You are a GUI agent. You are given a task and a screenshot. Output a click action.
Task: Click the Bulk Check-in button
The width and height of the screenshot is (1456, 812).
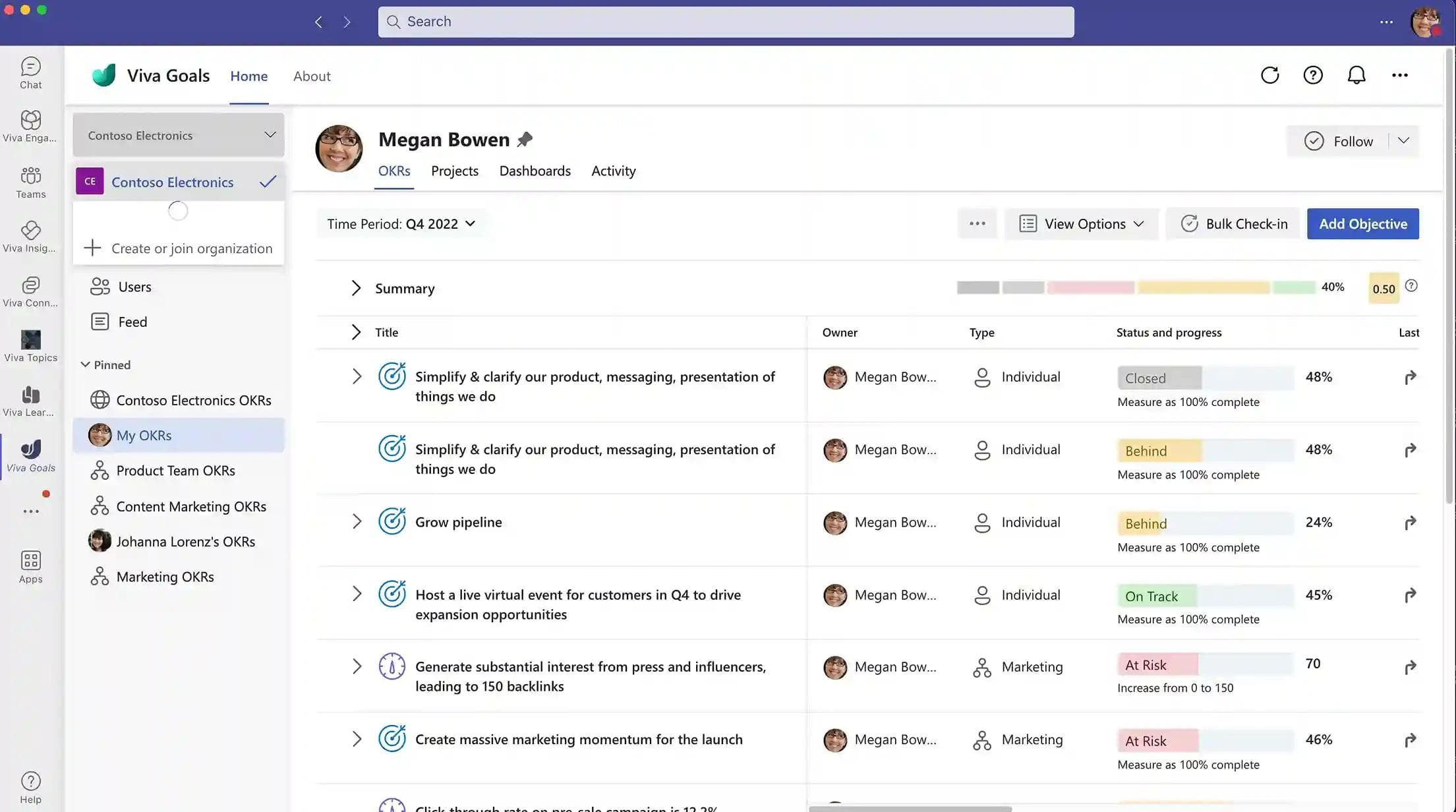tap(1233, 224)
